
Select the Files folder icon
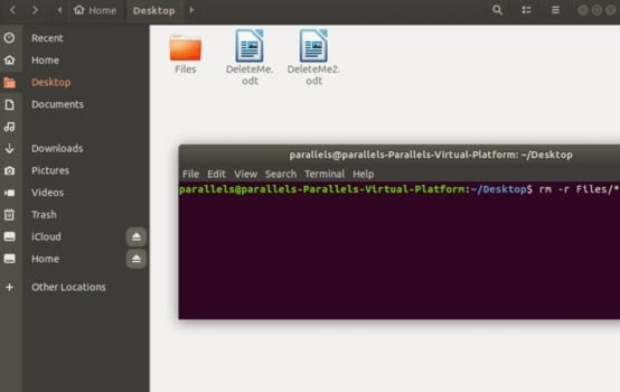[185, 48]
